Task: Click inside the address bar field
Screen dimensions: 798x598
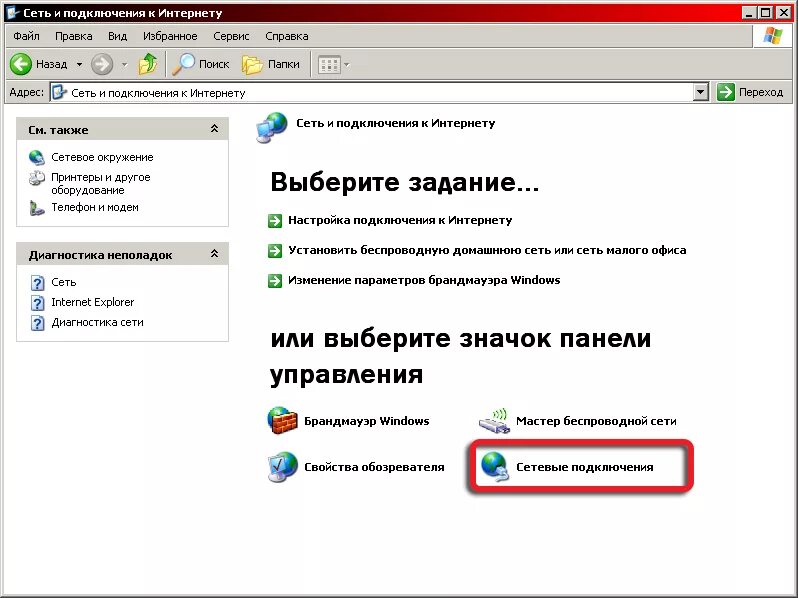Action: click(x=379, y=93)
